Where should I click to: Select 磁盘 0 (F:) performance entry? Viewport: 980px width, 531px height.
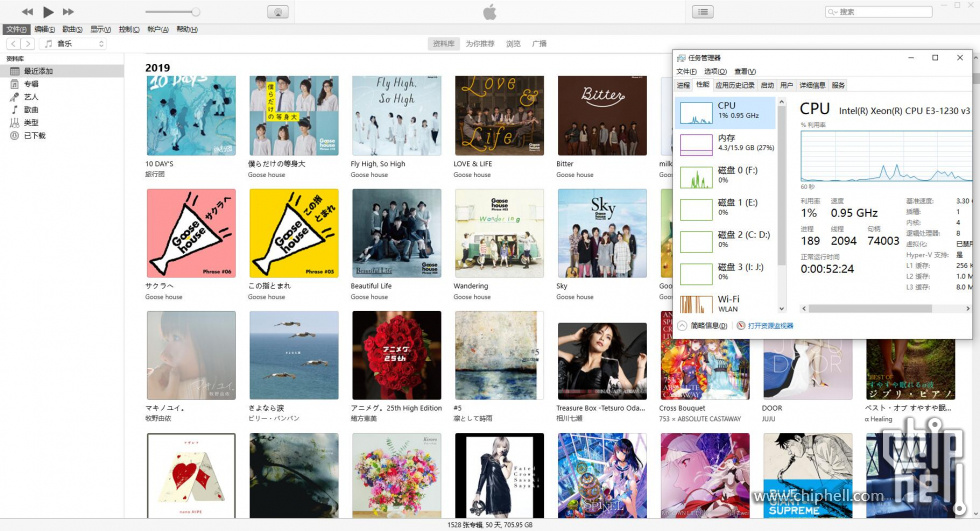pos(726,176)
